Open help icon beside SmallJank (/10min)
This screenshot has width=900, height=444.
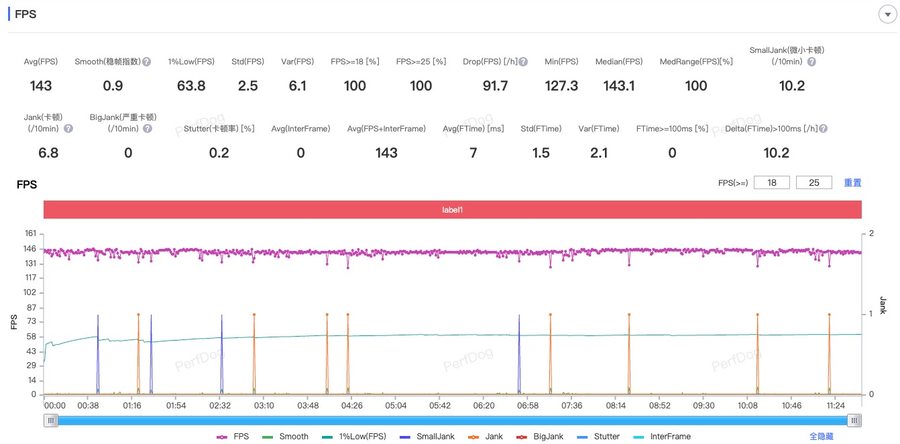(811, 61)
